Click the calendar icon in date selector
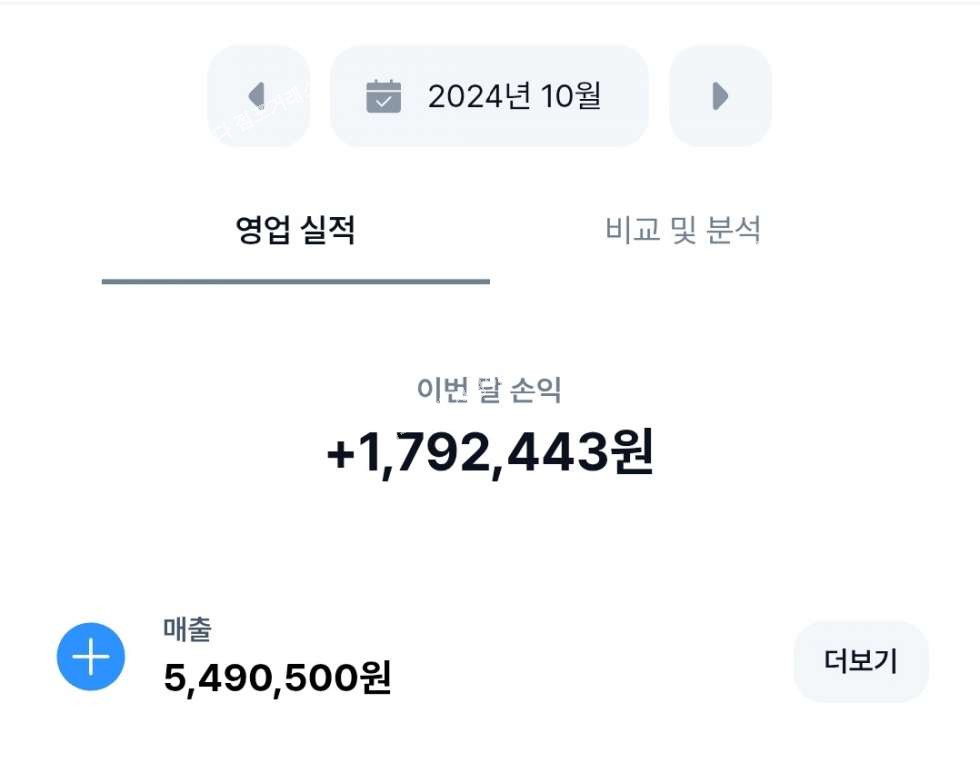Viewport: 980px width, 782px height. pyautogui.click(x=383, y=96)
